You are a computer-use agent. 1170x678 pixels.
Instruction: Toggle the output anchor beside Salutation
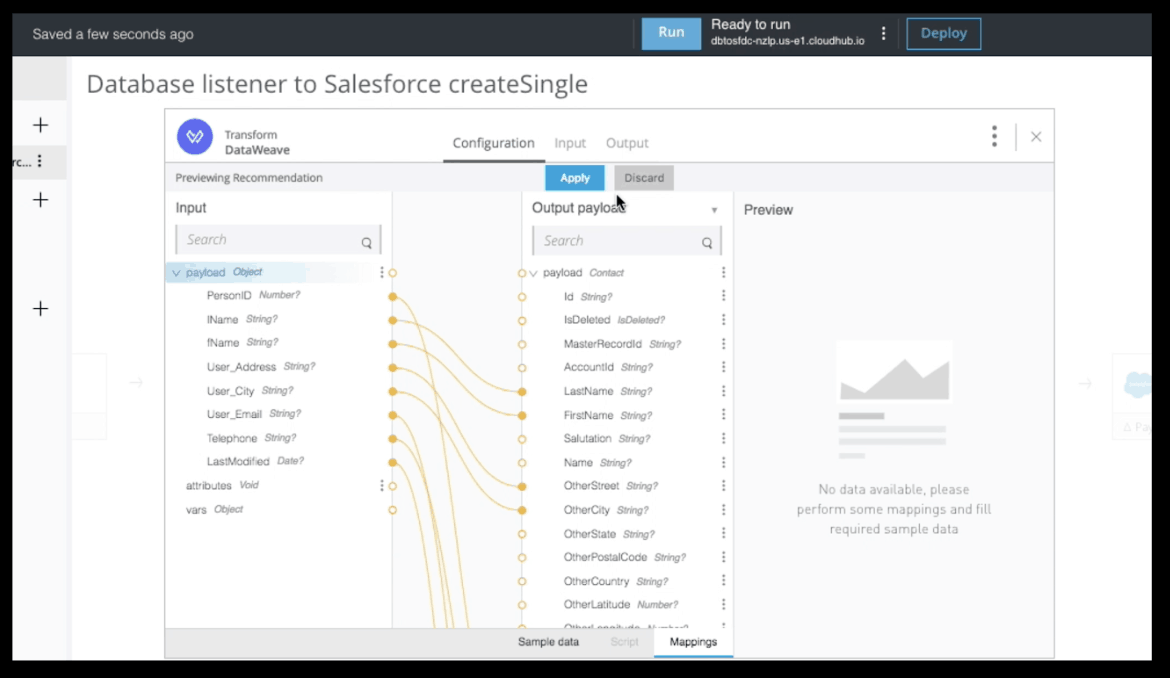coord(521,438)
